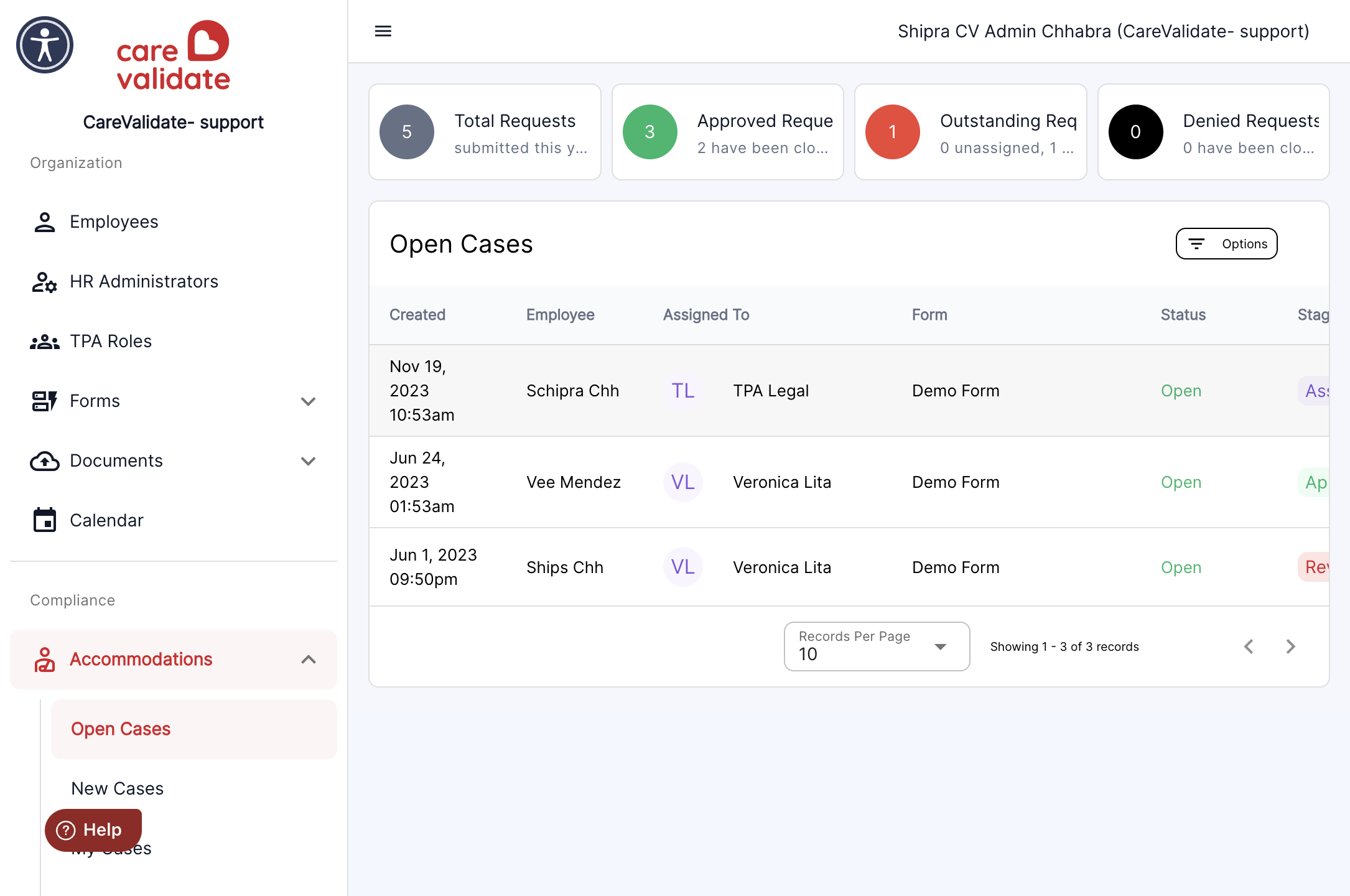Go to previous page of records
The image size is (1350, 896).
click(1249, 646)
